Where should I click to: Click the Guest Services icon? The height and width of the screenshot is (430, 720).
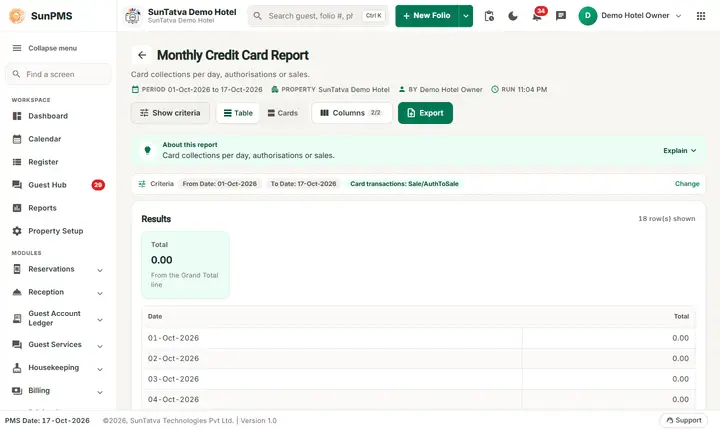click(17, 345)
